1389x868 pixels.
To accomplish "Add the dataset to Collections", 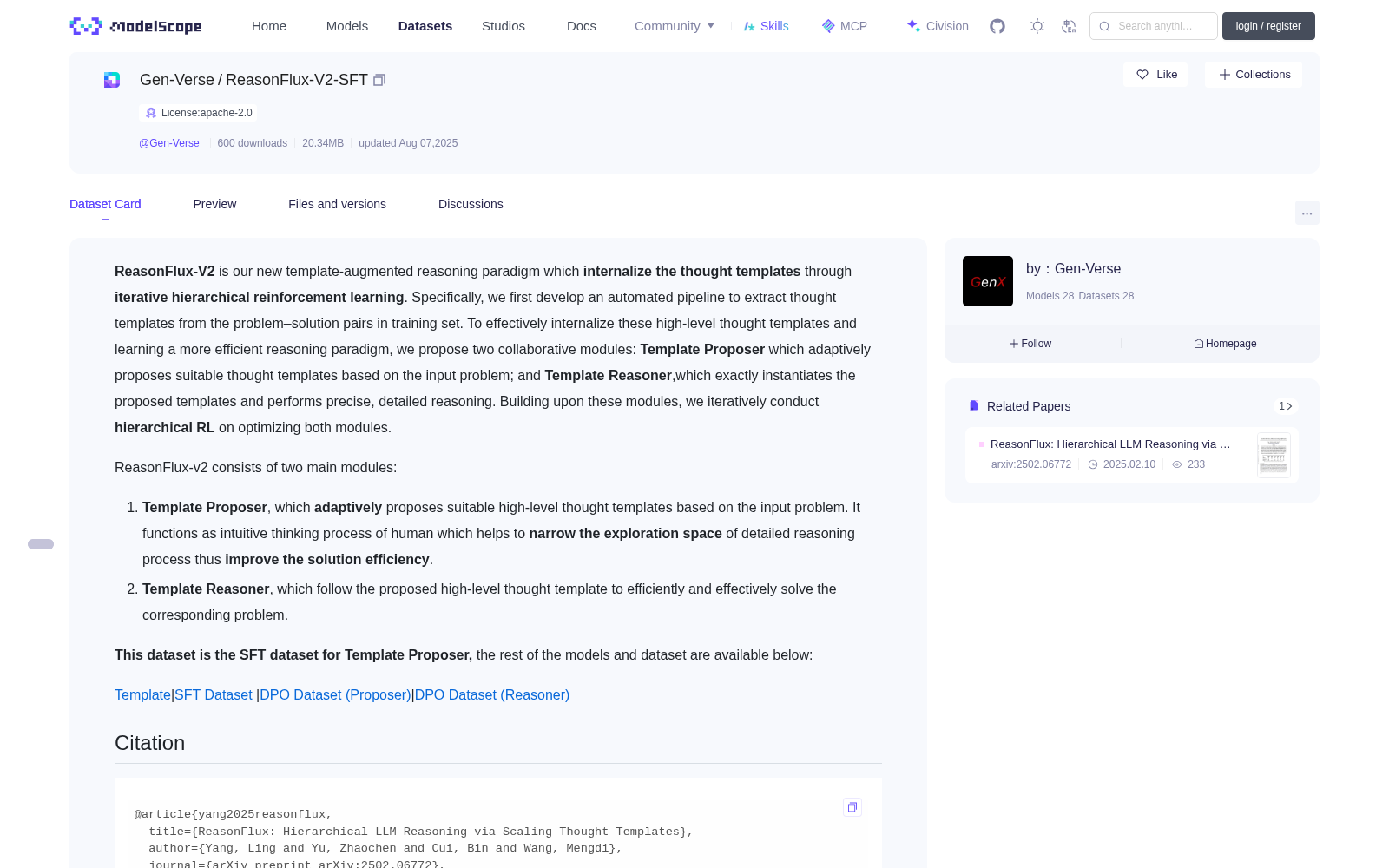I will click(x=1254, y=75).
